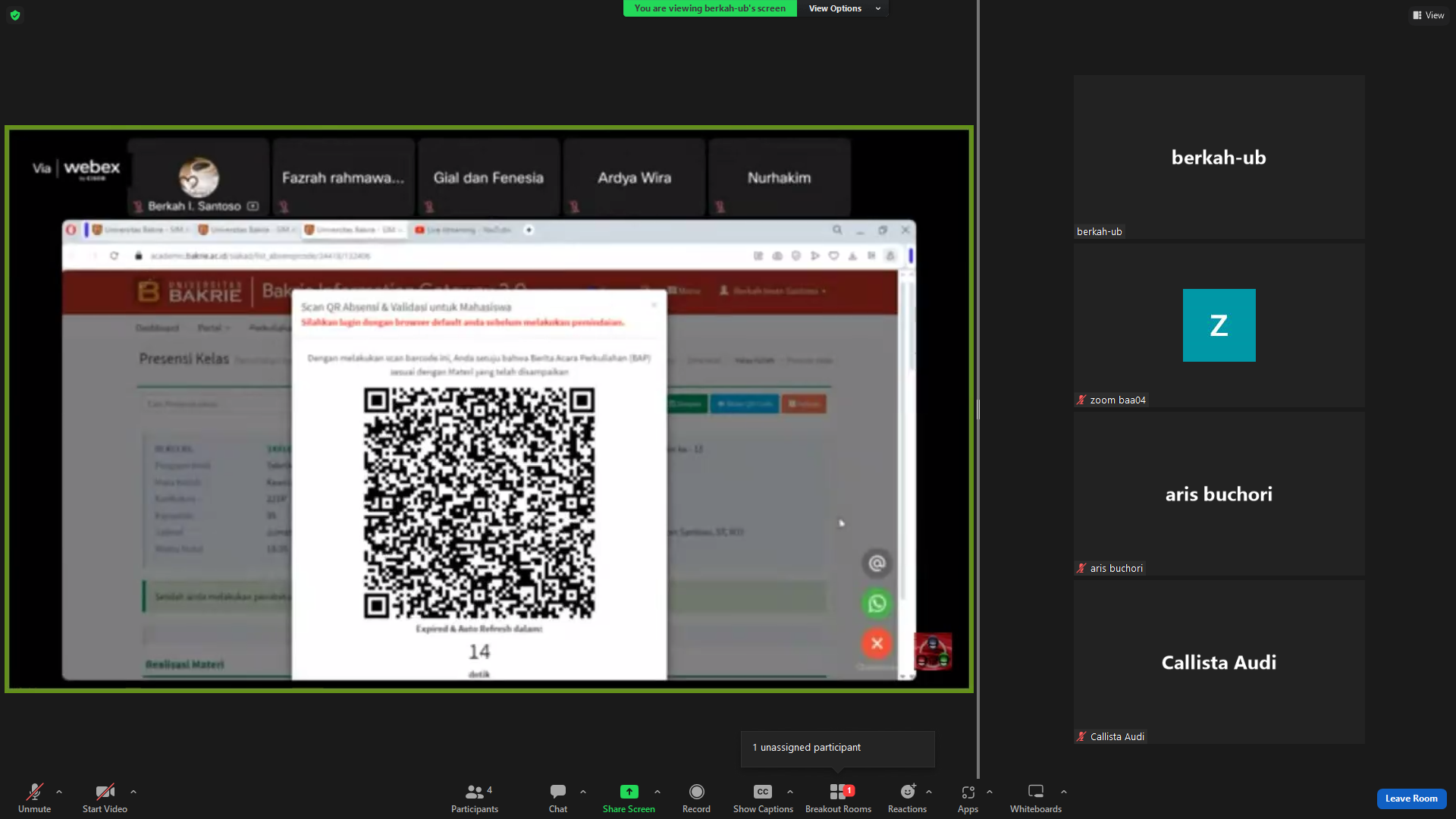
Task: Click the browser address bar URL
Action: point(259,256)
